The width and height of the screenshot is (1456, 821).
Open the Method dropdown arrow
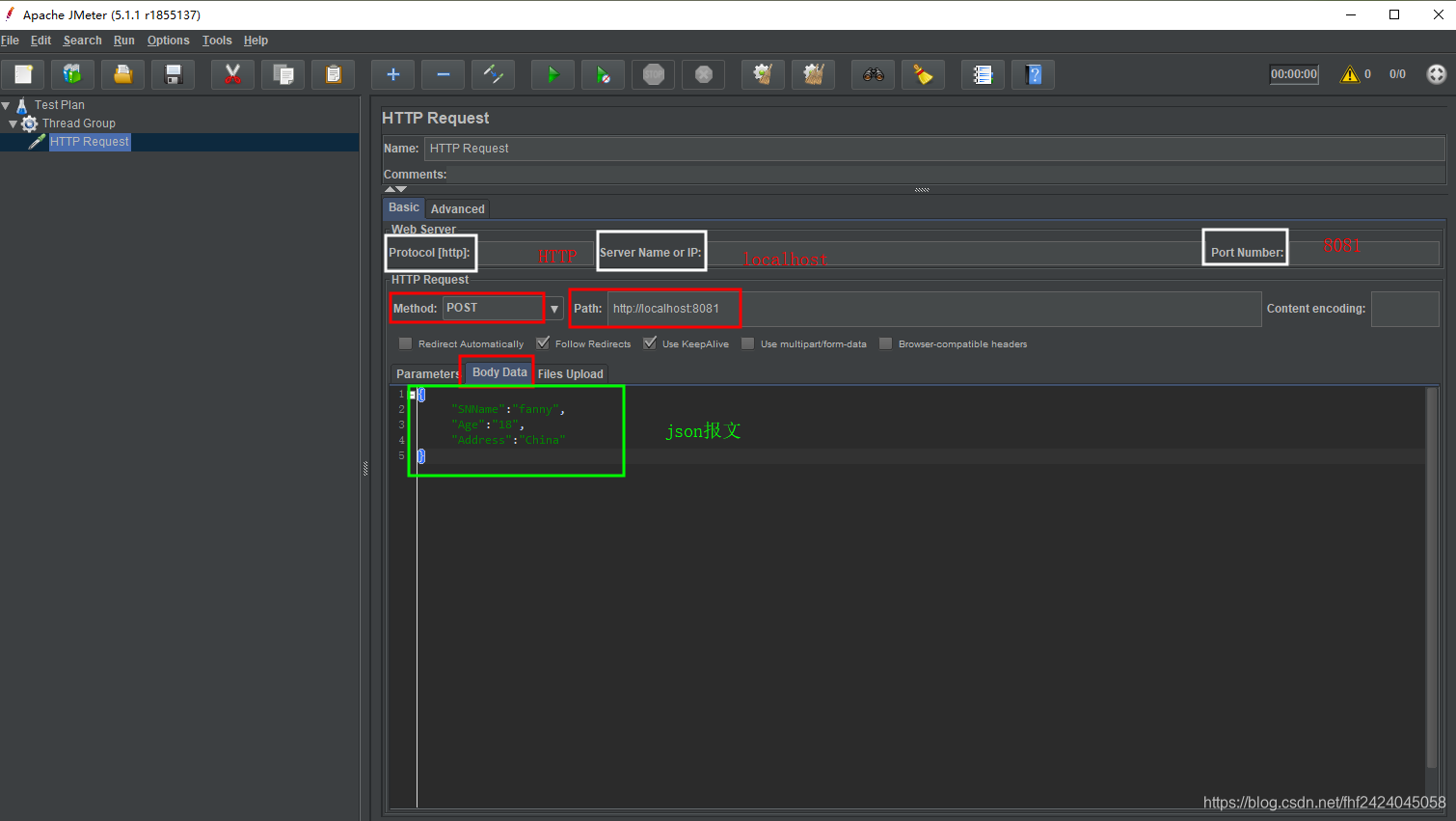tap(554, 309)
